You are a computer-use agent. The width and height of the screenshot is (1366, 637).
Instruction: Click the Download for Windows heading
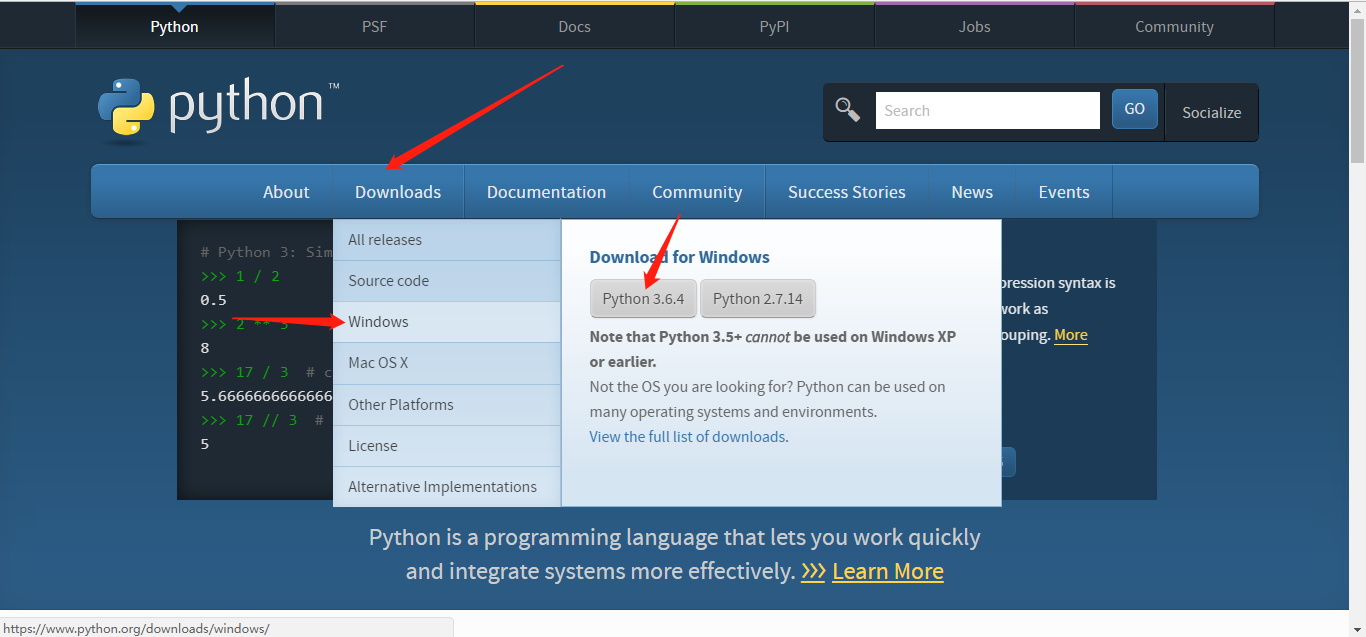point(680,257)
